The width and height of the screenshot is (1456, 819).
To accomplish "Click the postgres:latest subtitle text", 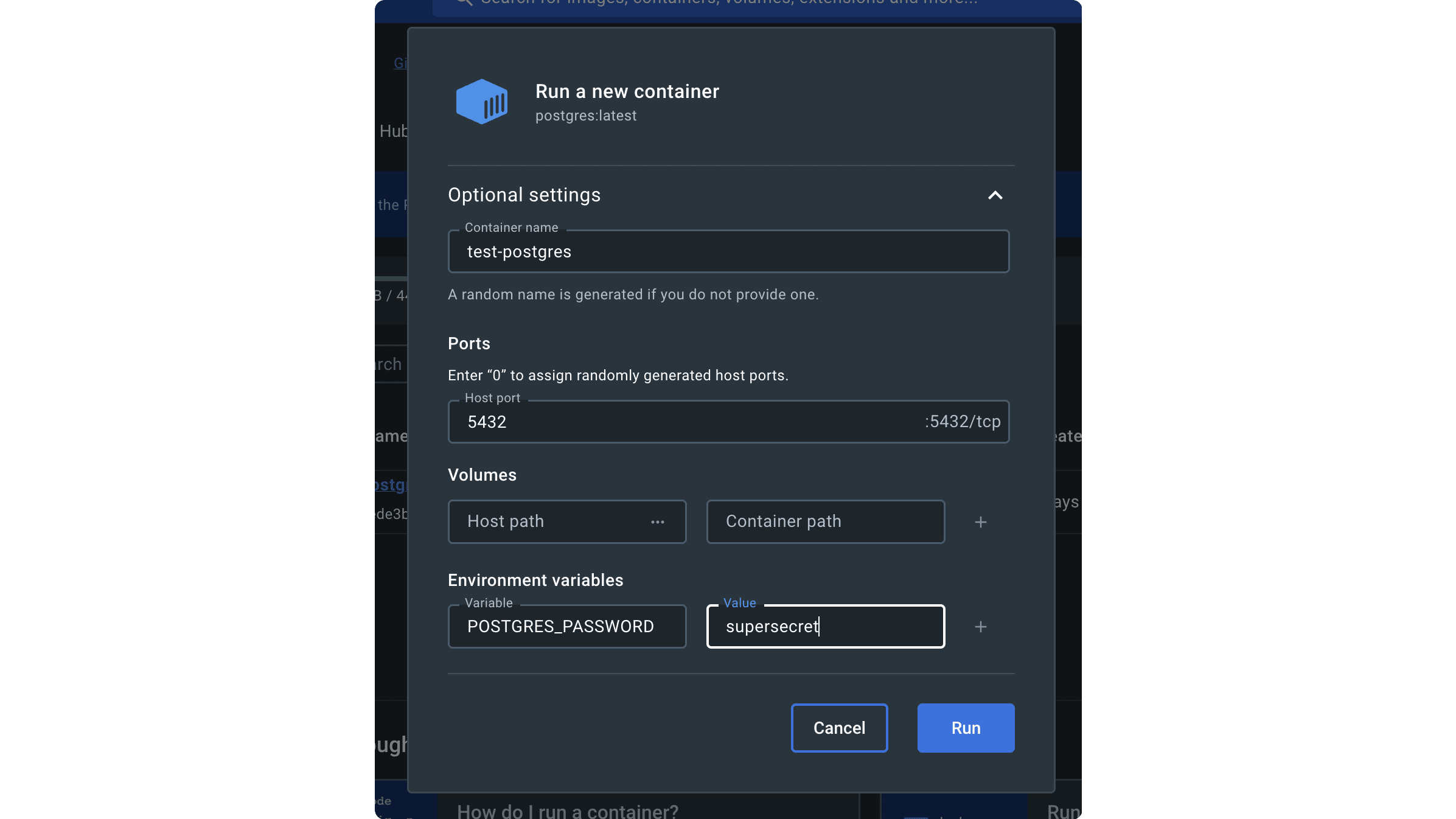I will tap(586, 115).
